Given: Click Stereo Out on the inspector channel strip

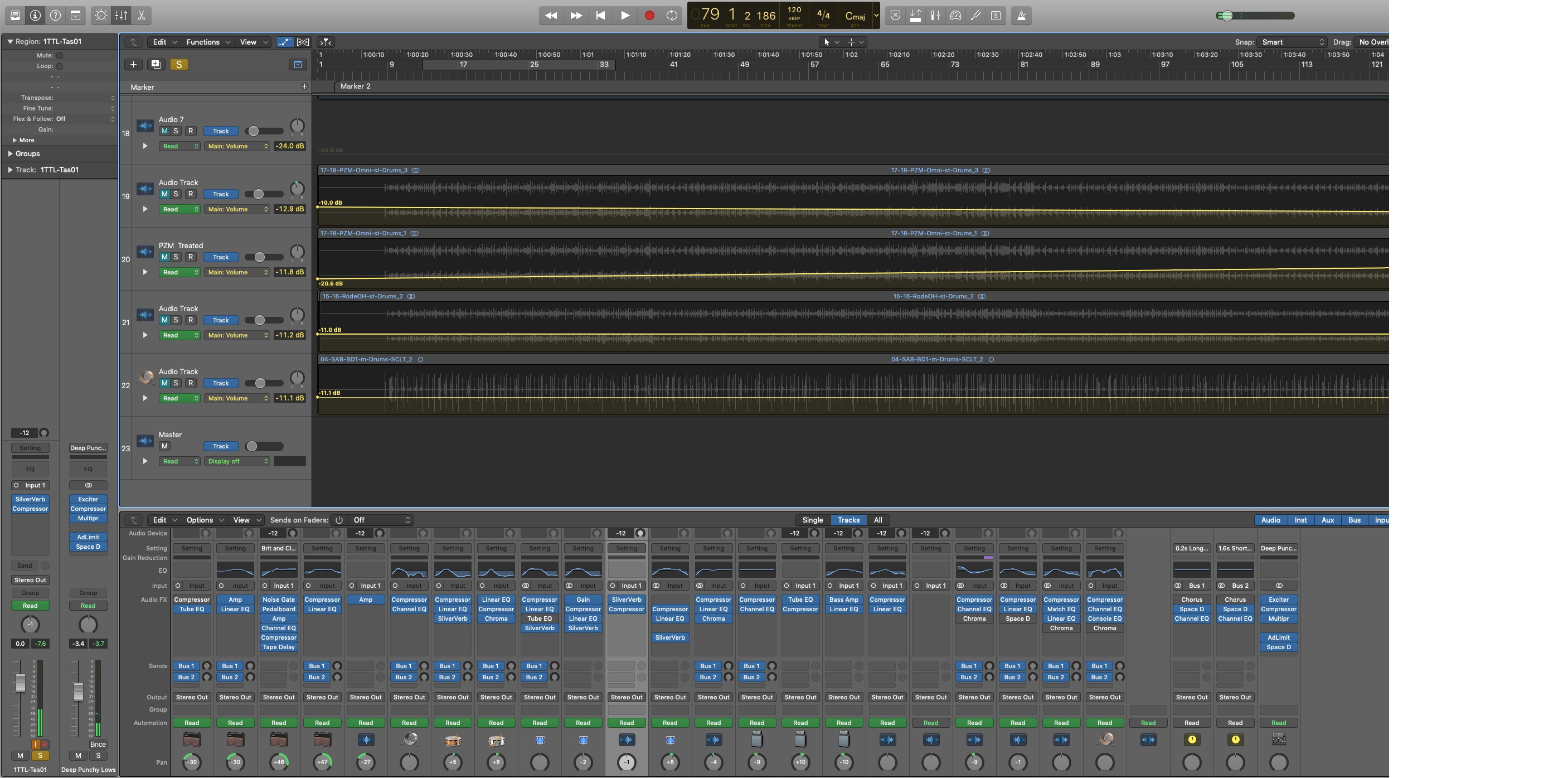Looking at the screenshot, I should point(31,581).
